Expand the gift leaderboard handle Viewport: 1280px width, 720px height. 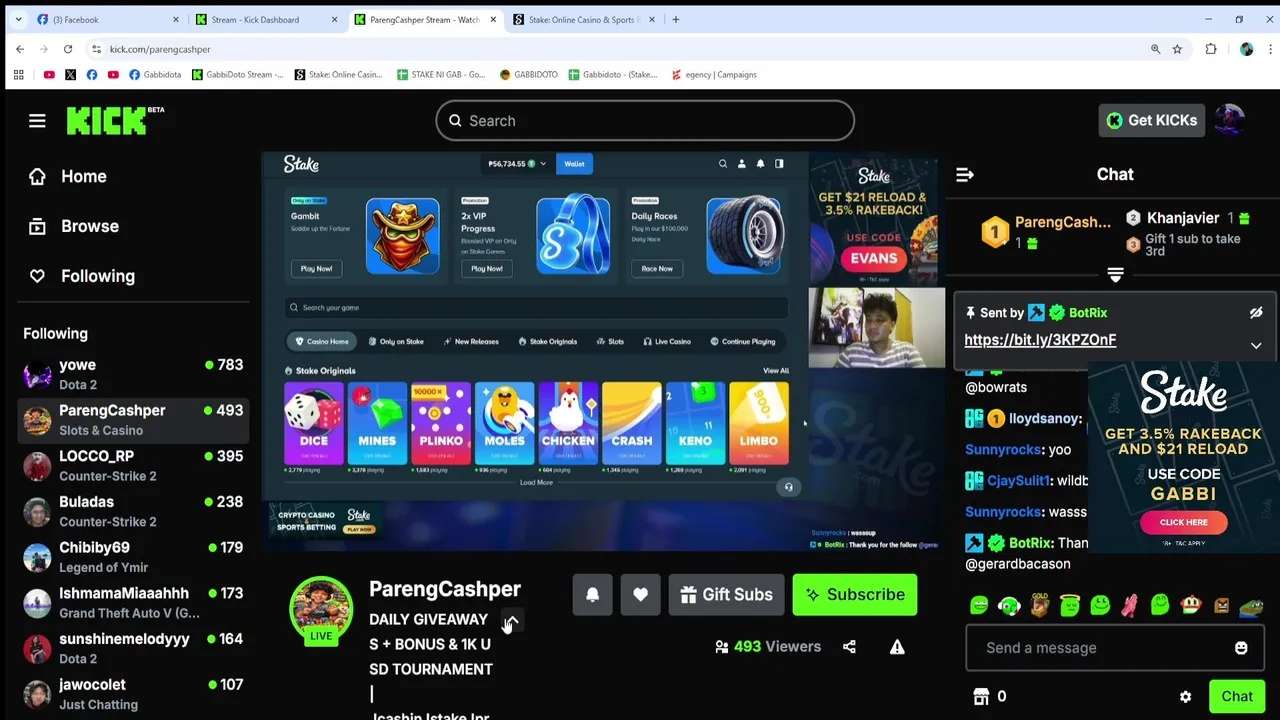click(x=1115, y=274)
